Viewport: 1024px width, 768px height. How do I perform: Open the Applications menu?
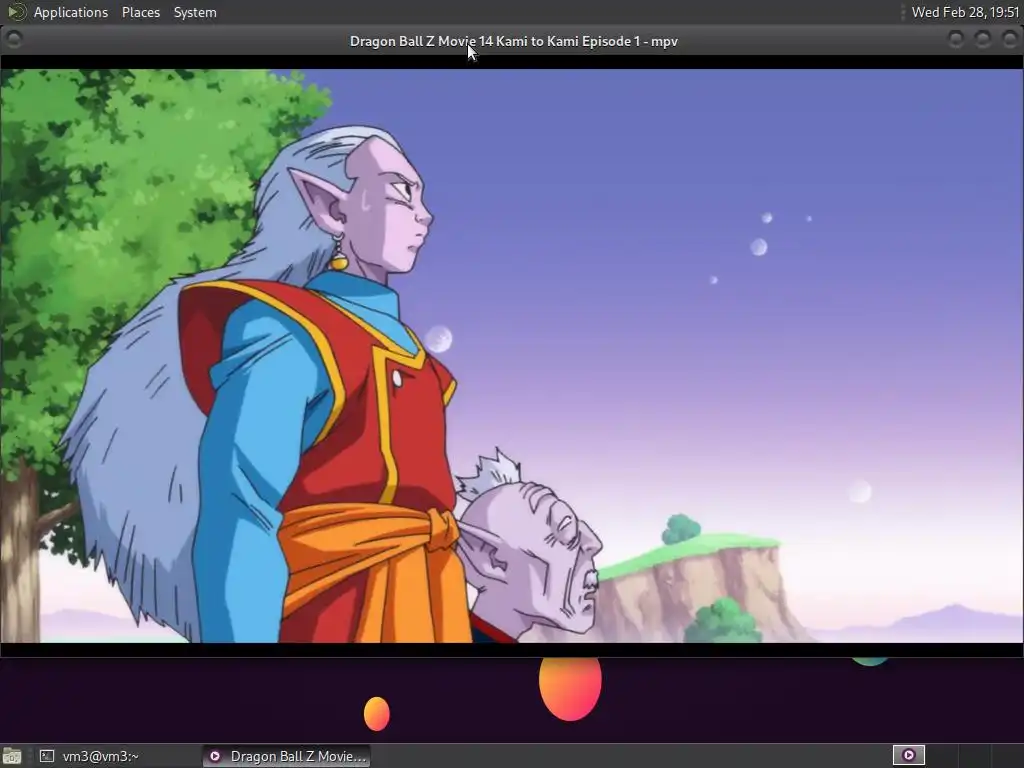coord(71,12)
